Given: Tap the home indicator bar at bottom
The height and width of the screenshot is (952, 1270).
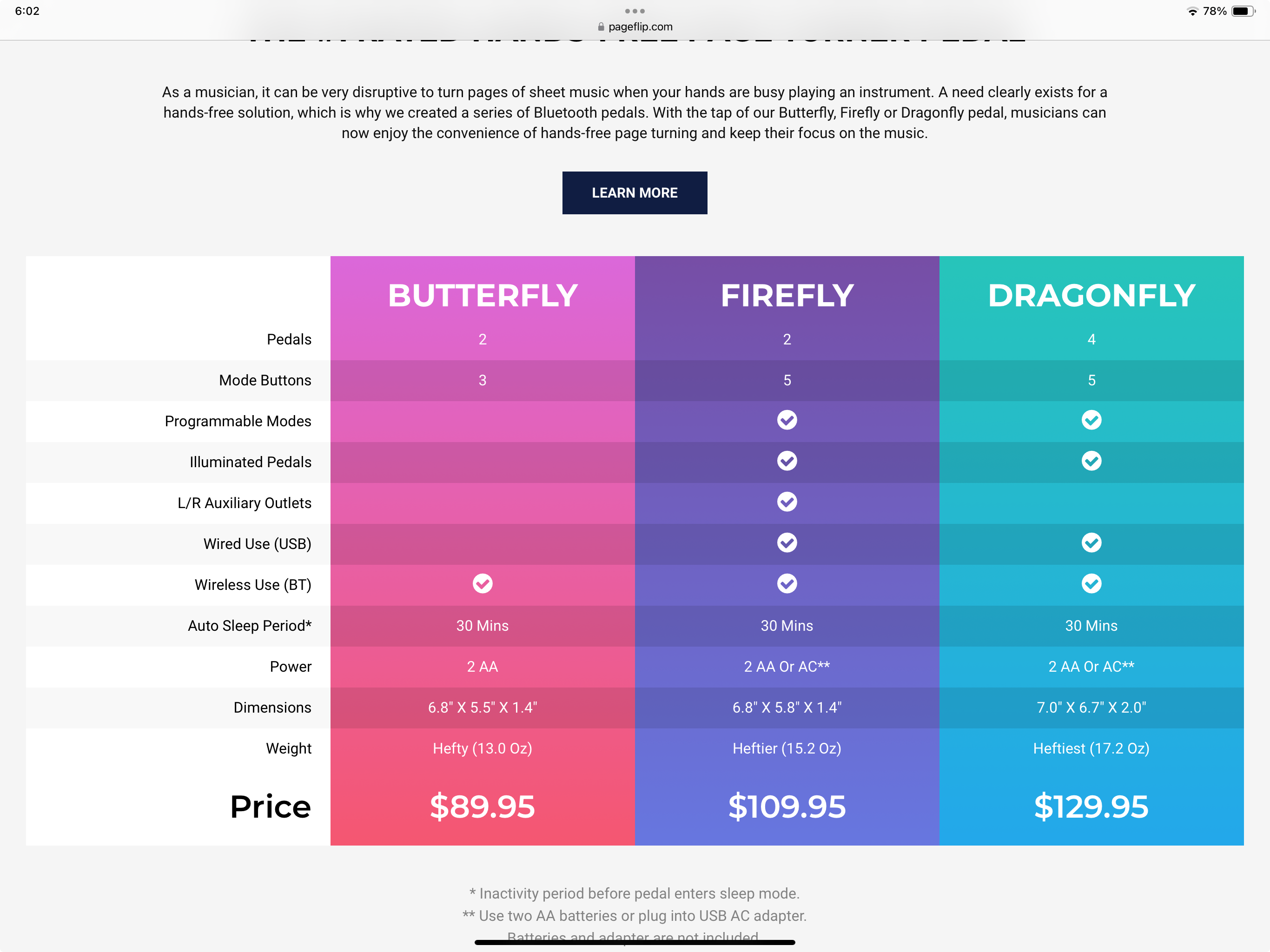Looking at the screenshot, I should point(635,942).
